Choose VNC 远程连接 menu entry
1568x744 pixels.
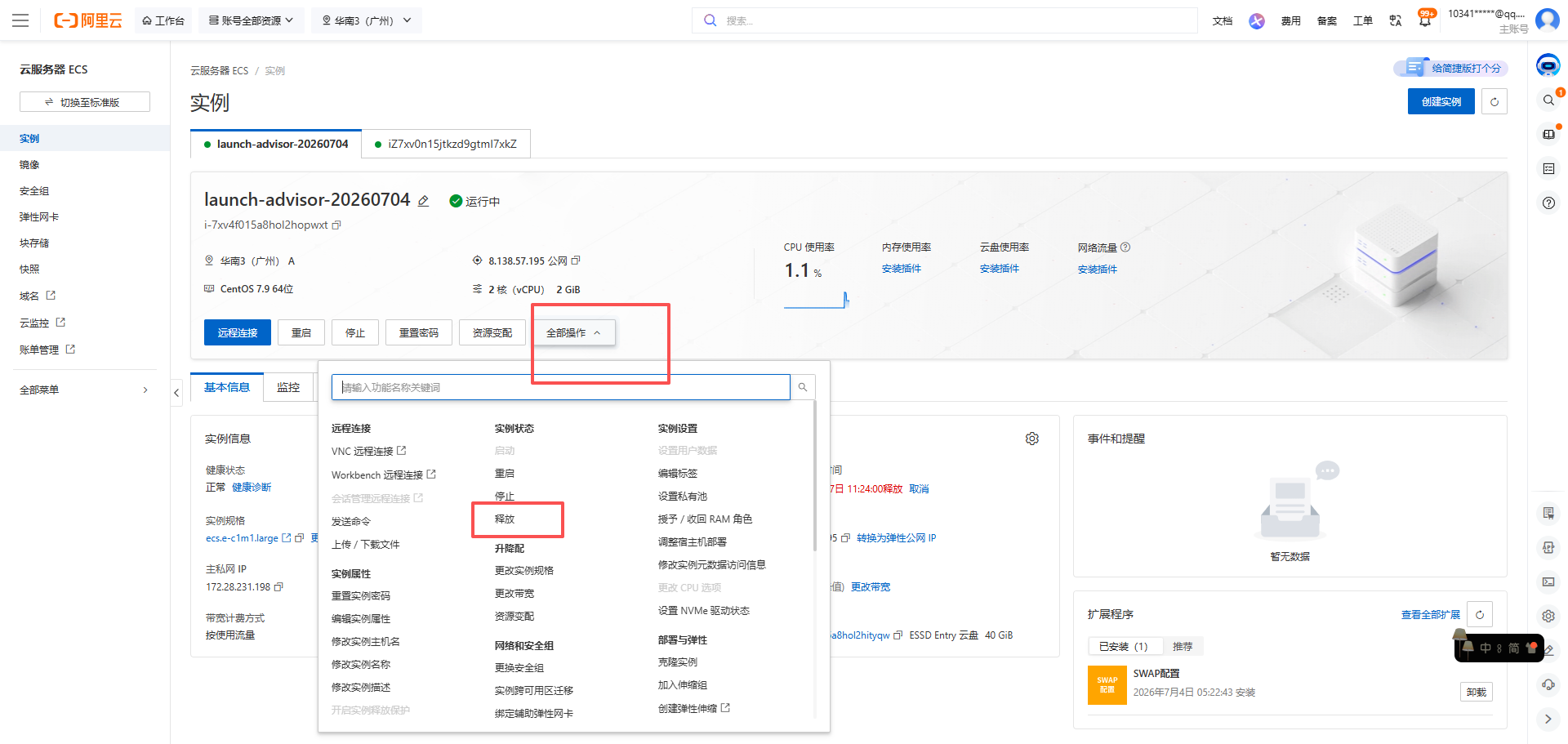pos(368,451)
